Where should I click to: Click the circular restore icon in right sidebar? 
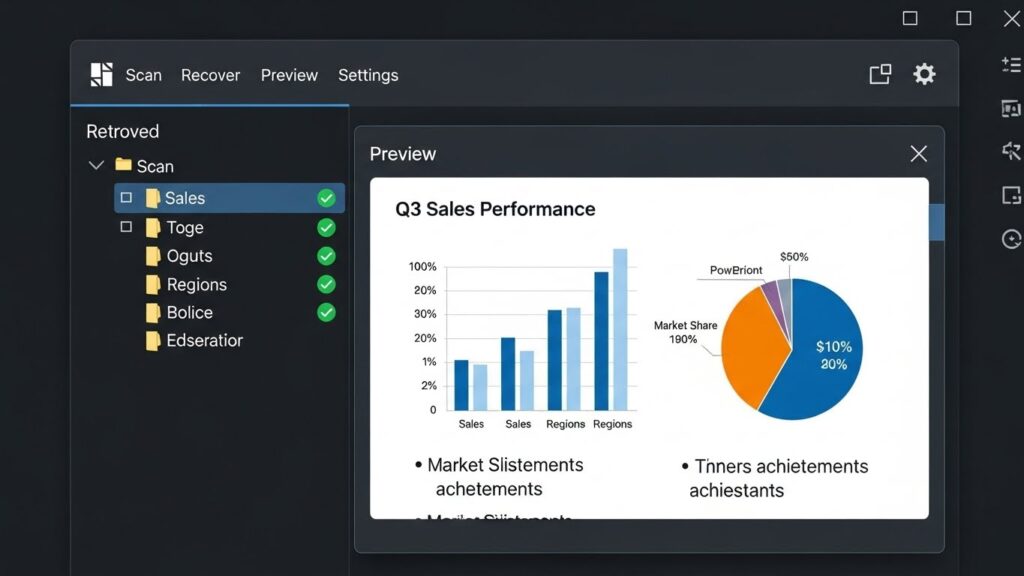[x=1011, y=239]
